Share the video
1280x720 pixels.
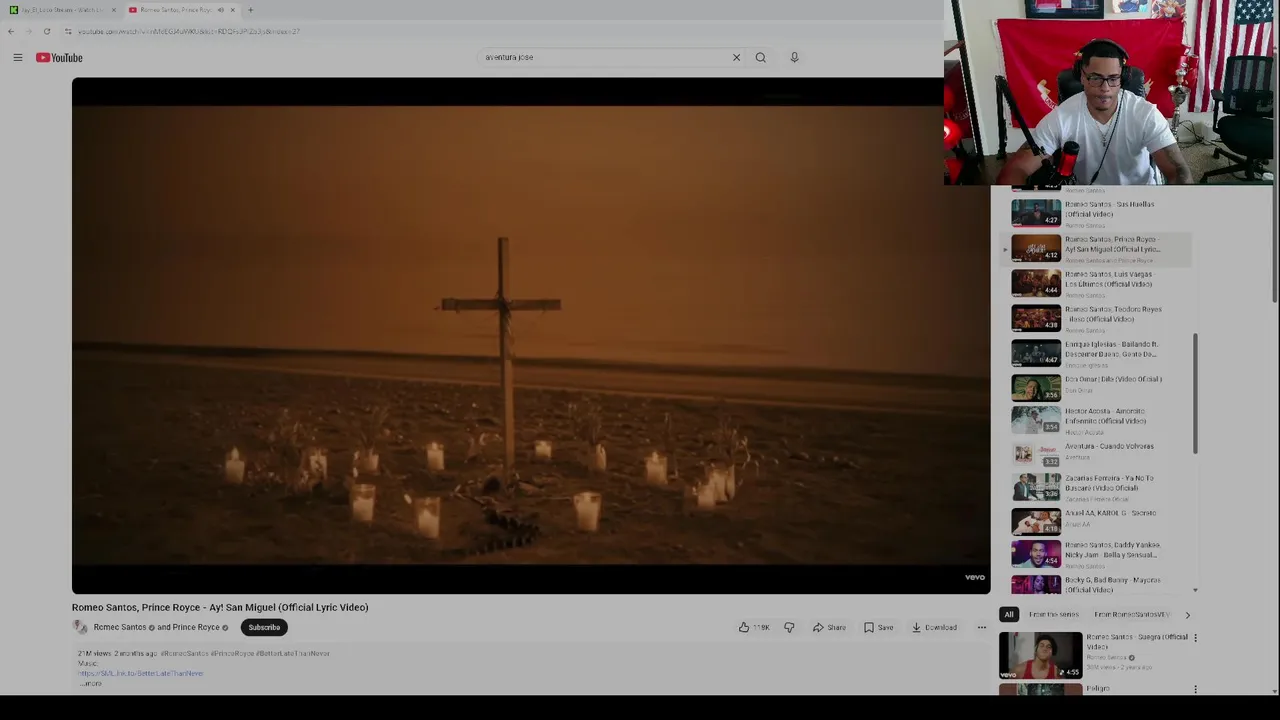point(829,627)
